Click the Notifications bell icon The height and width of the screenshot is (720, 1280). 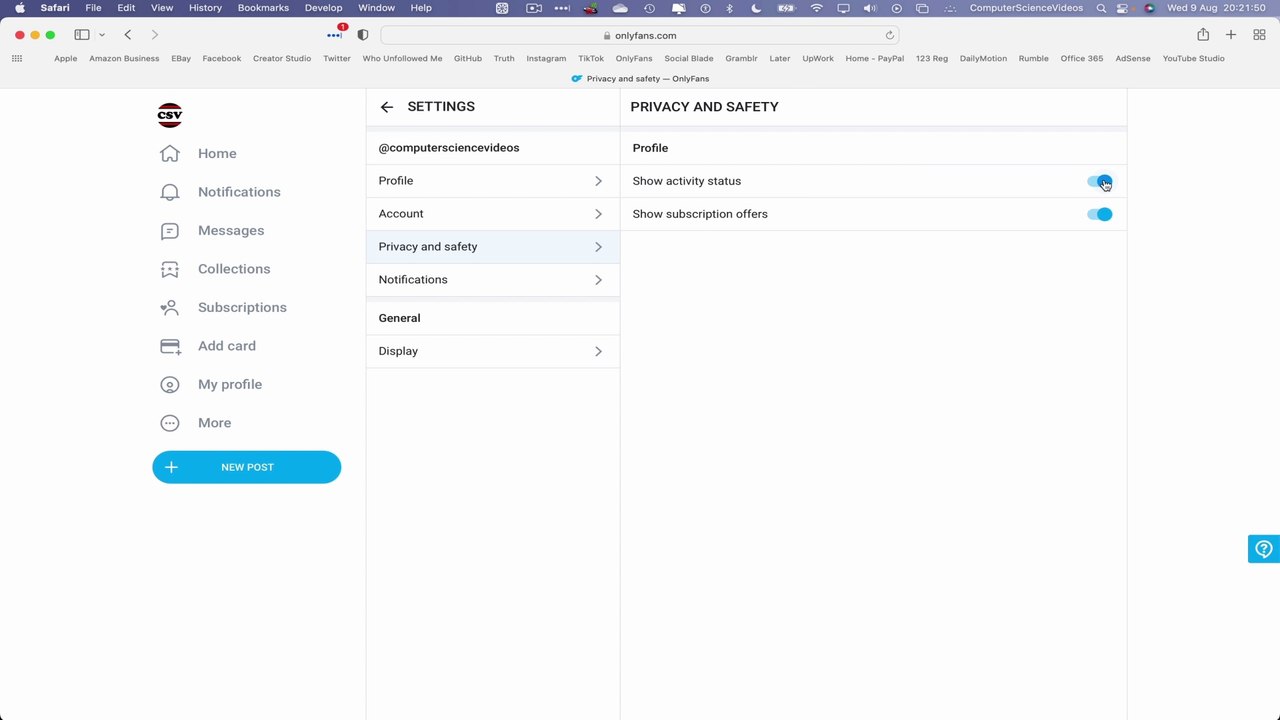170,192
